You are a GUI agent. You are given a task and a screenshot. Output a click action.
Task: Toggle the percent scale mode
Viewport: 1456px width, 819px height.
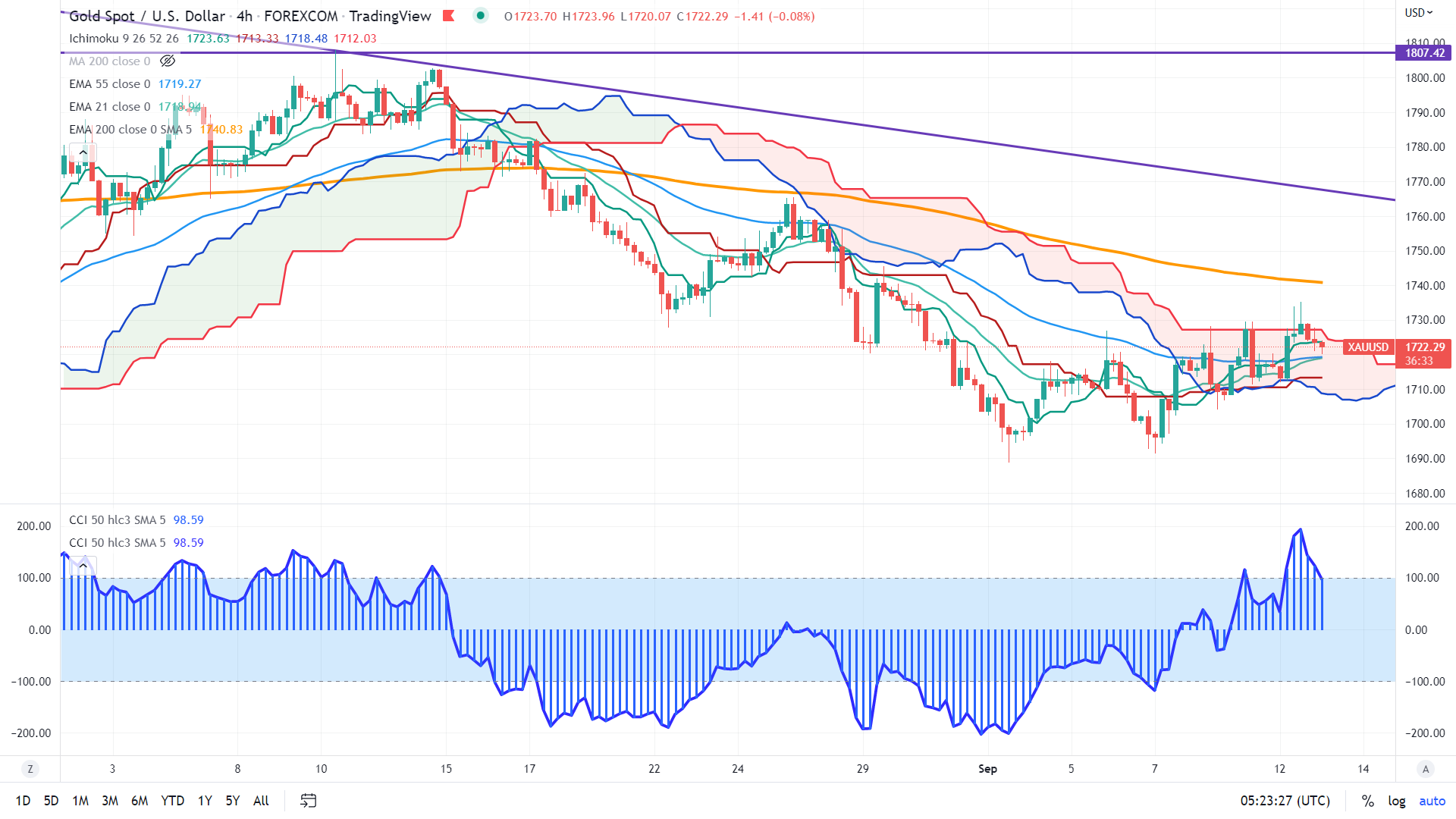click(x=1367, y=801)
